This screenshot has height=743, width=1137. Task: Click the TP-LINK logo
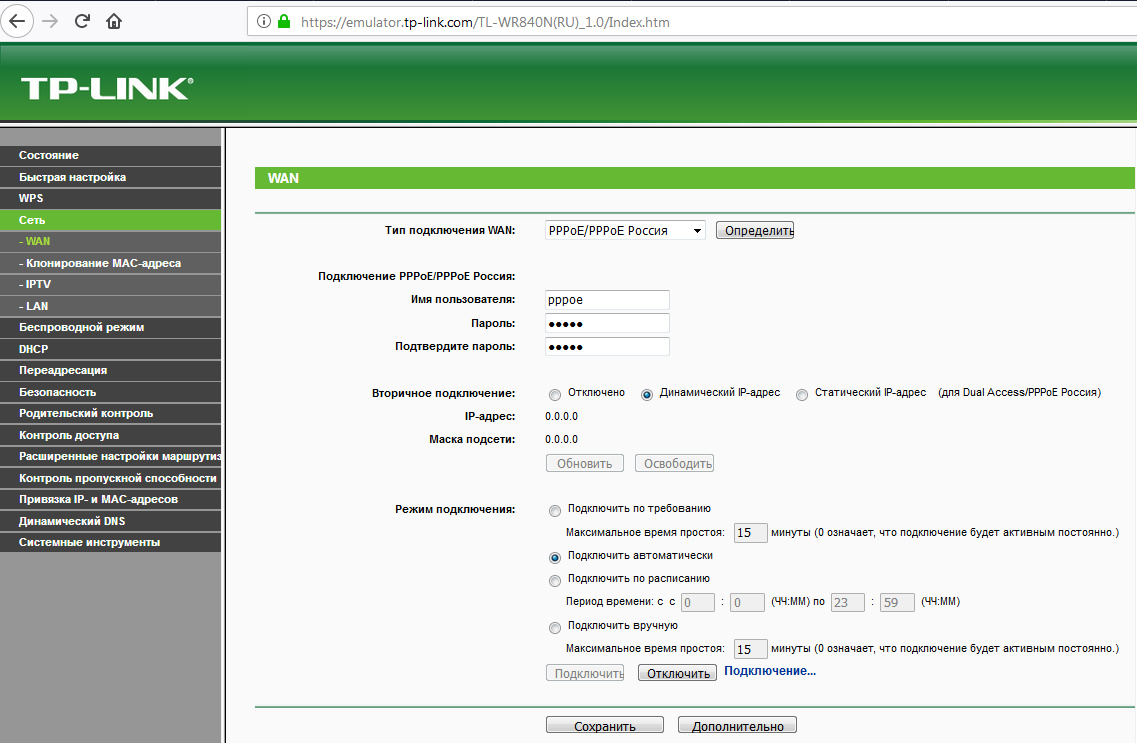click(x=107, y=88)
